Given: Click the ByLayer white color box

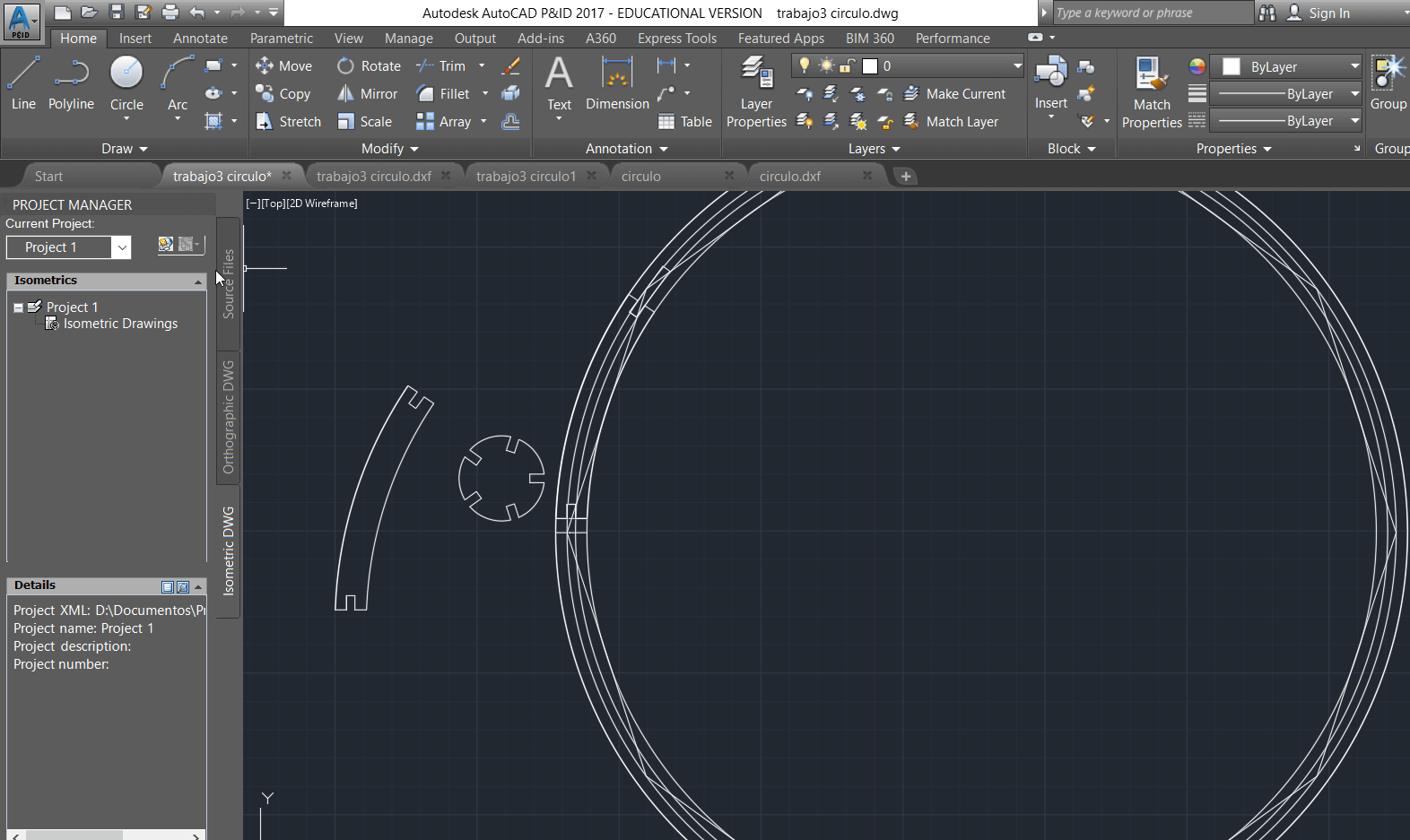Looking at the screenshot, I should click(1232, 66).
